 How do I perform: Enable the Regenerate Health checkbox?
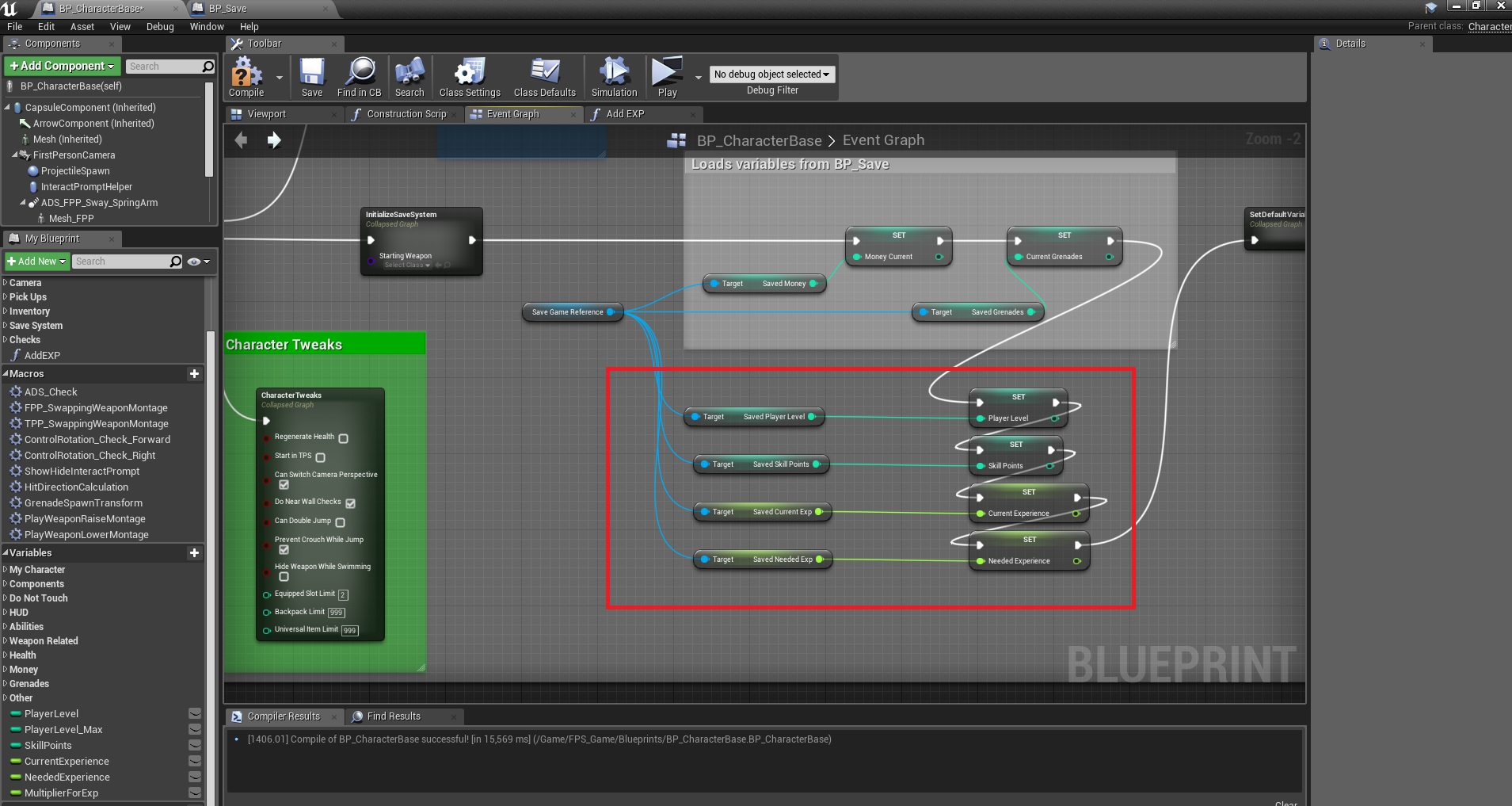point(344,438)
